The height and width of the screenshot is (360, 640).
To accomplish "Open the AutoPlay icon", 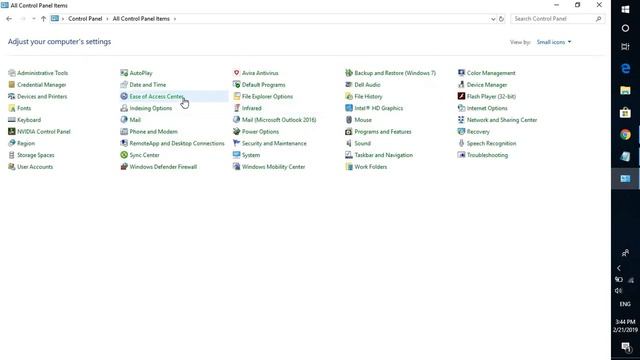I will pos(124,73).
